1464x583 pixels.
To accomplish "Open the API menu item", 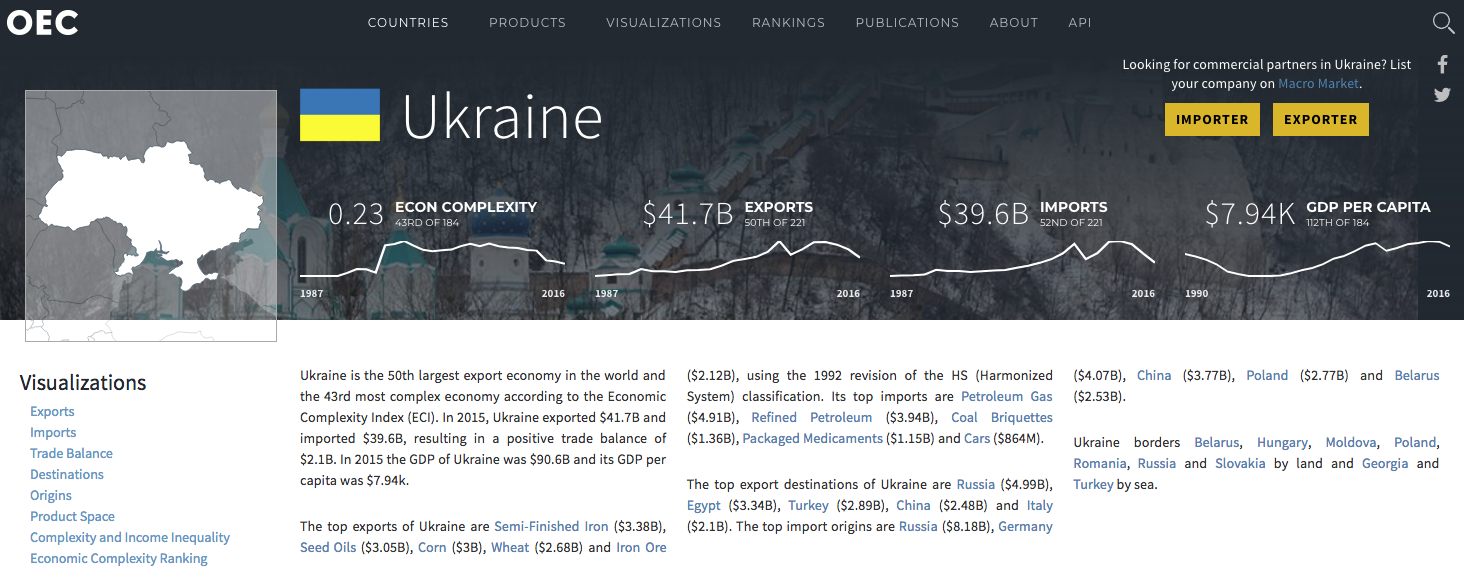I will coord(1080,22).
